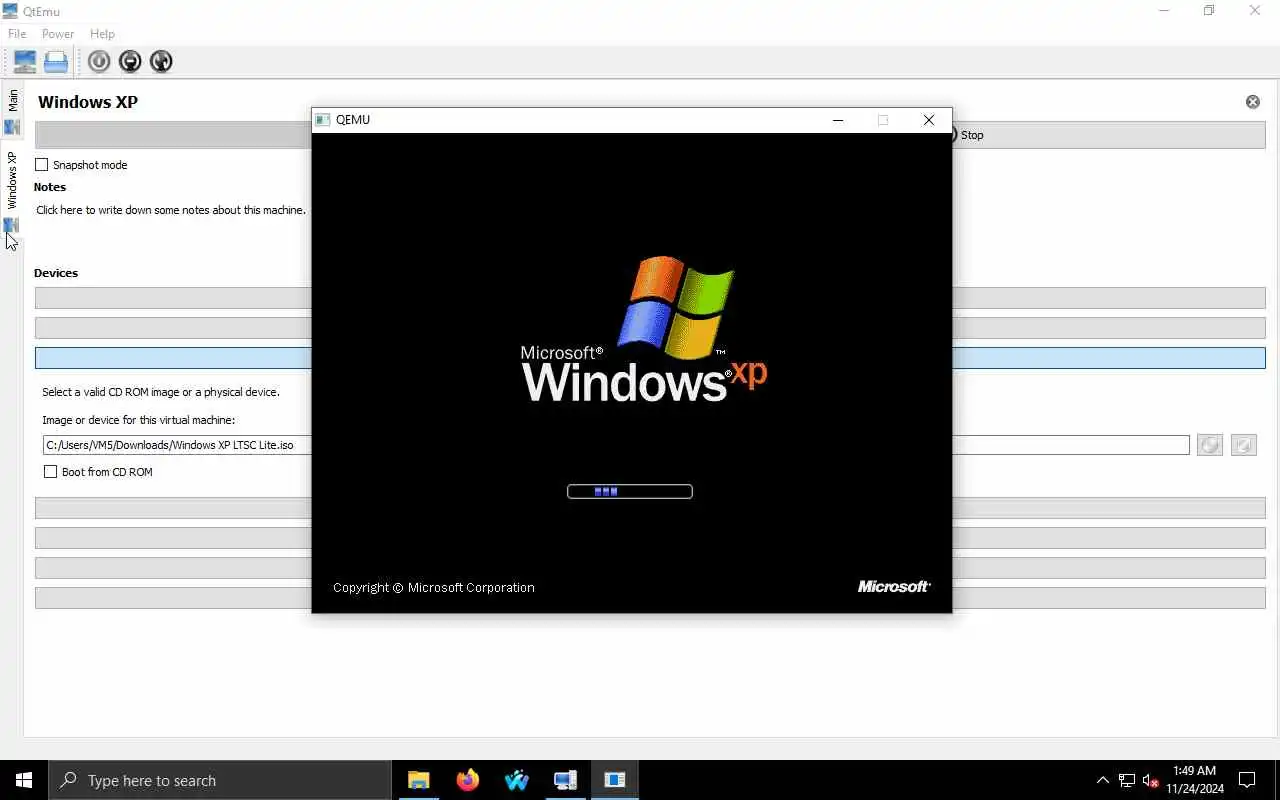
Task: Click the Devices label
Action: coord(56,273)
